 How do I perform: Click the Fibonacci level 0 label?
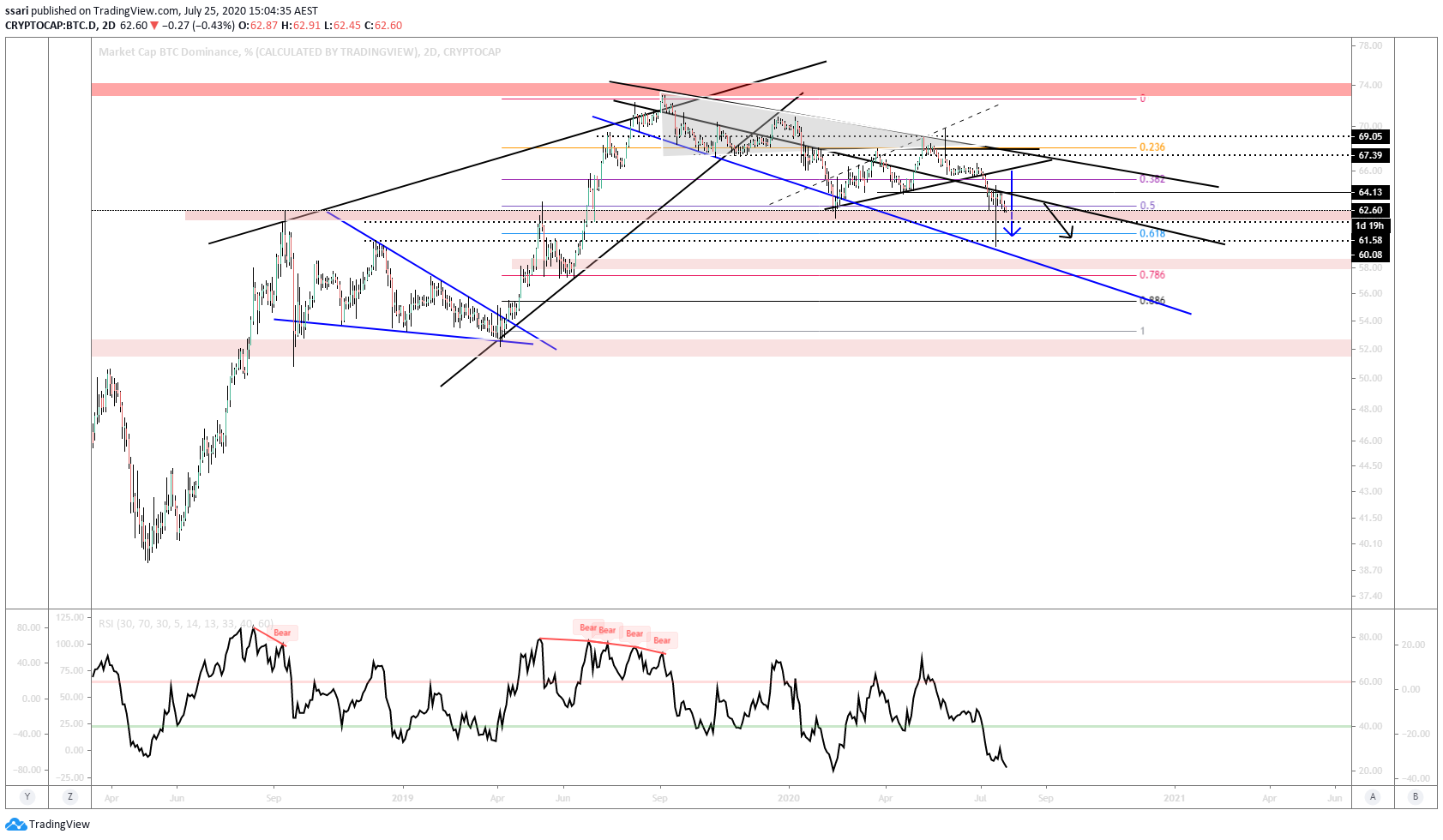[1142, 99]
